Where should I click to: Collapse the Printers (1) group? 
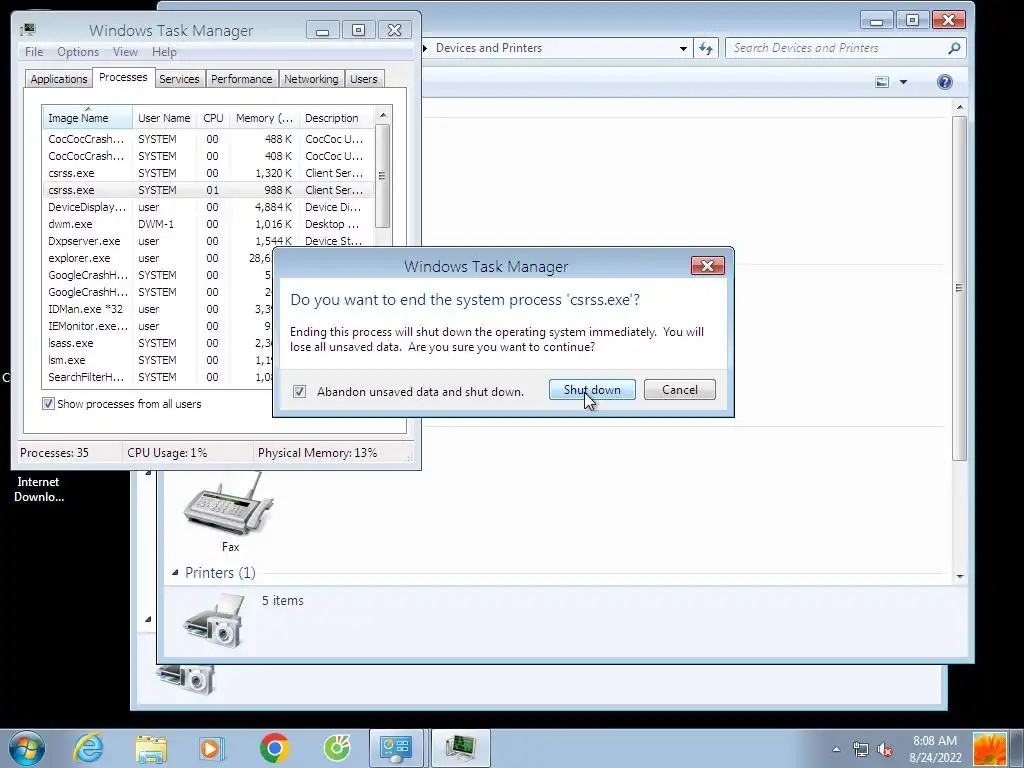click(x=175, y=573)
